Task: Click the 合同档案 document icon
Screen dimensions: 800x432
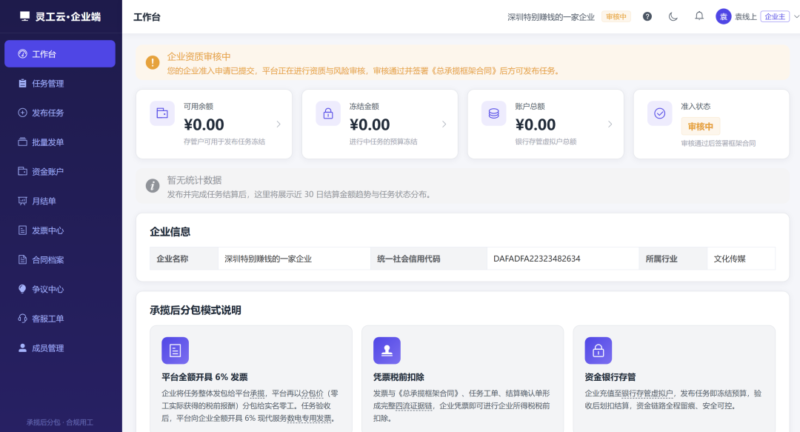Action: tap(22, 260)
